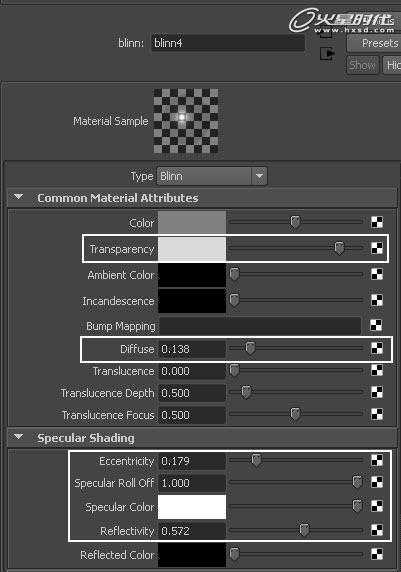This screenshot has width=401, height=572.
Task: Click the Reflectivity value field 0.572
Action: pos(192,531)
